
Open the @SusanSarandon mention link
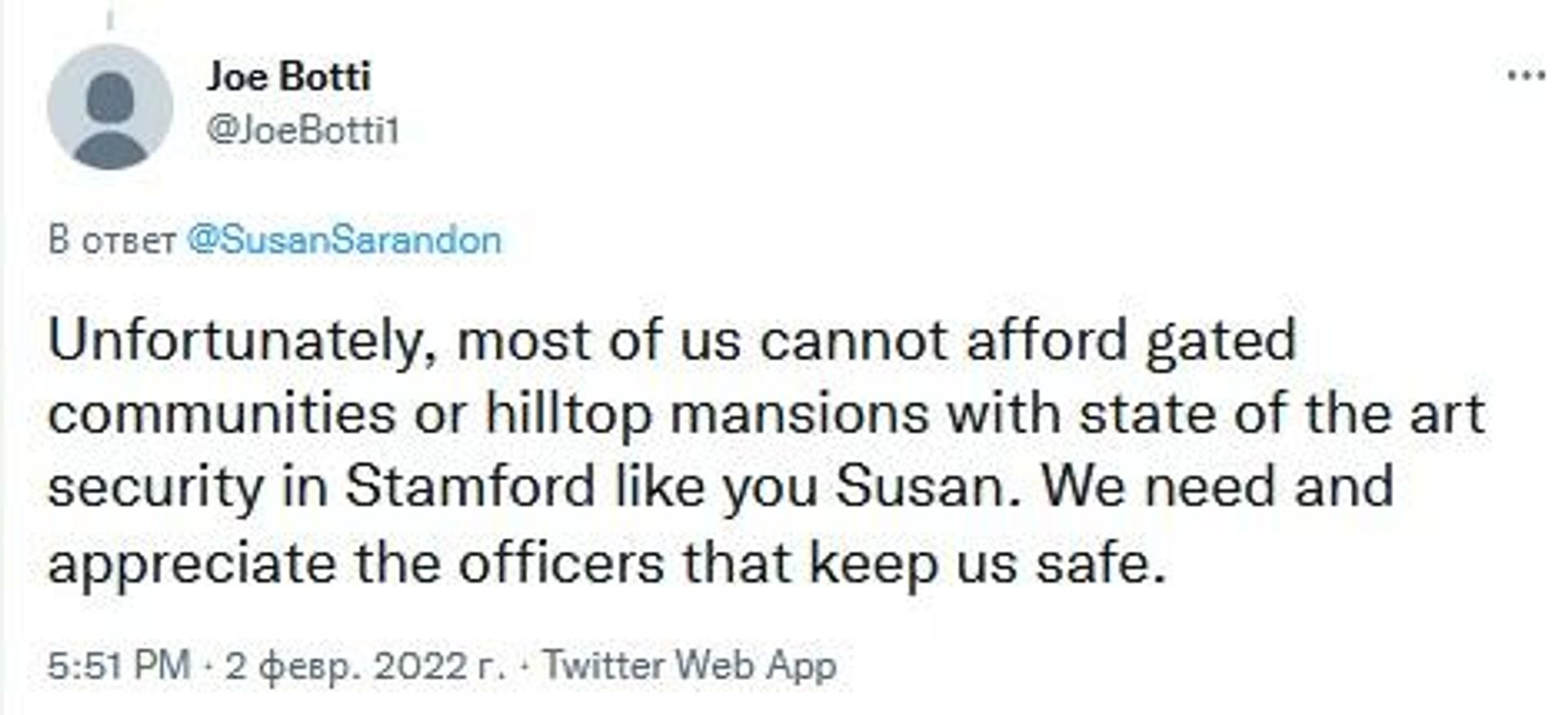click(x=344, y=240)
